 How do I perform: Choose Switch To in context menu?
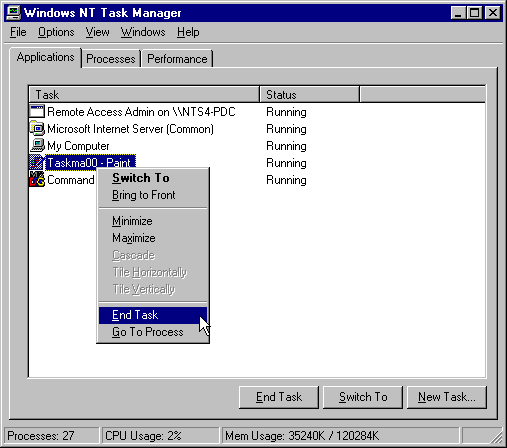coord(153,178)
